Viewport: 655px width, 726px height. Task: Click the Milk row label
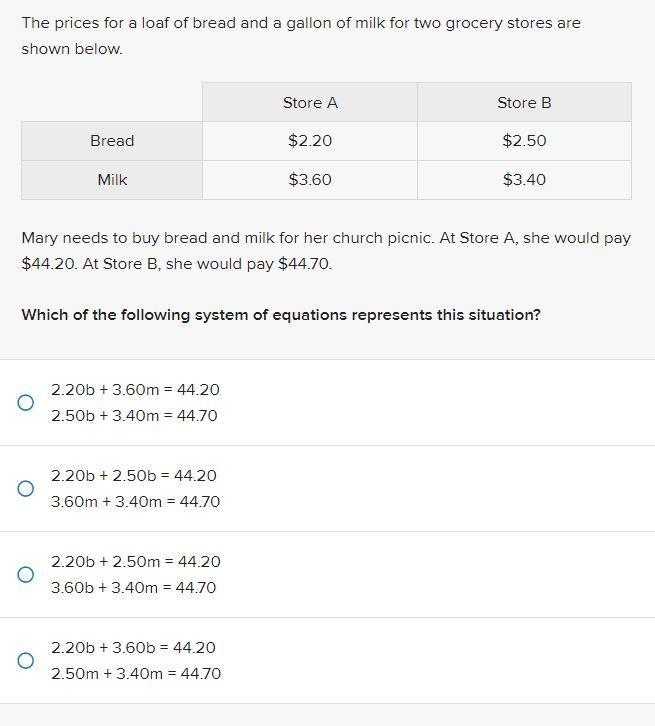pos(112,180)
